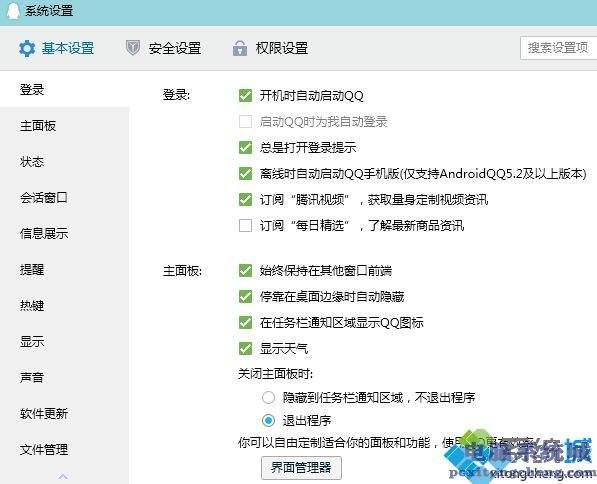Uncheck 在任务栏通知区域显示QQ图标 checkbox

[x=245, y=323]
